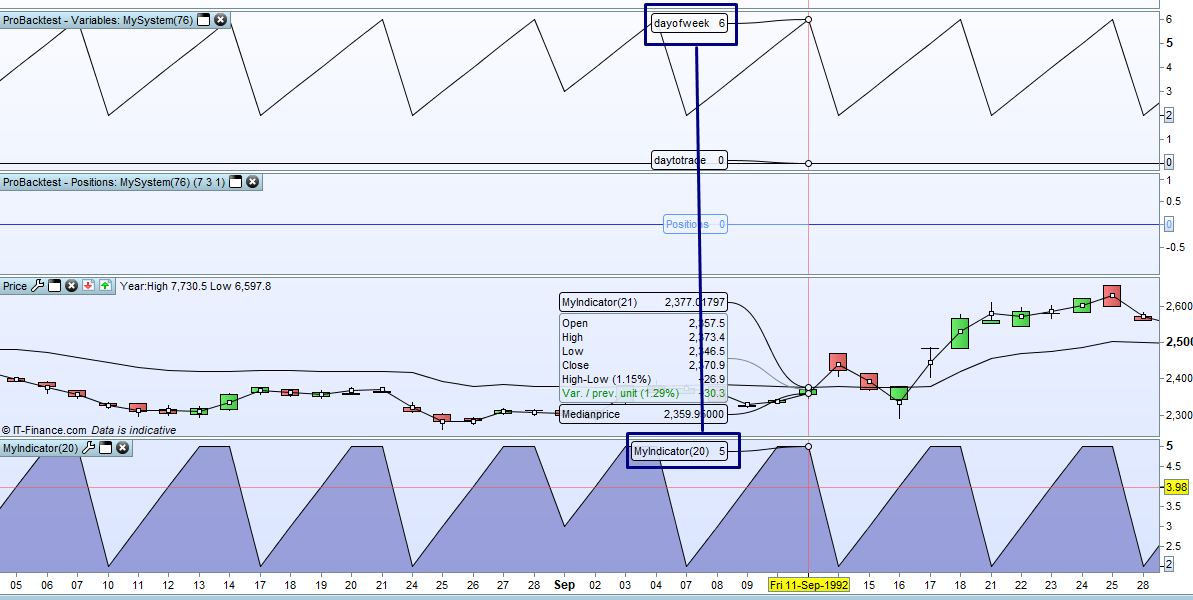
Task: Click the green candle on Sep 16
Action: point(899,393)
